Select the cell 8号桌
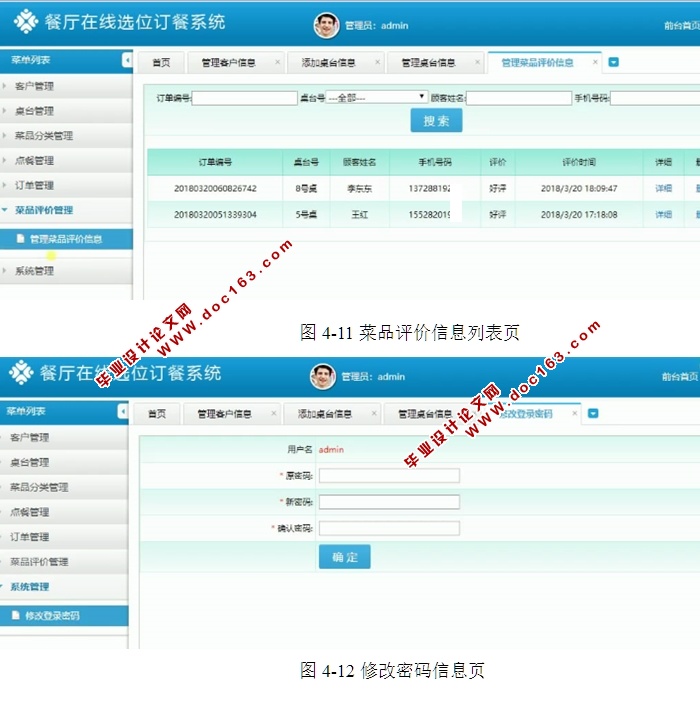Screen dimensions: 700x713 click(306, 188)
